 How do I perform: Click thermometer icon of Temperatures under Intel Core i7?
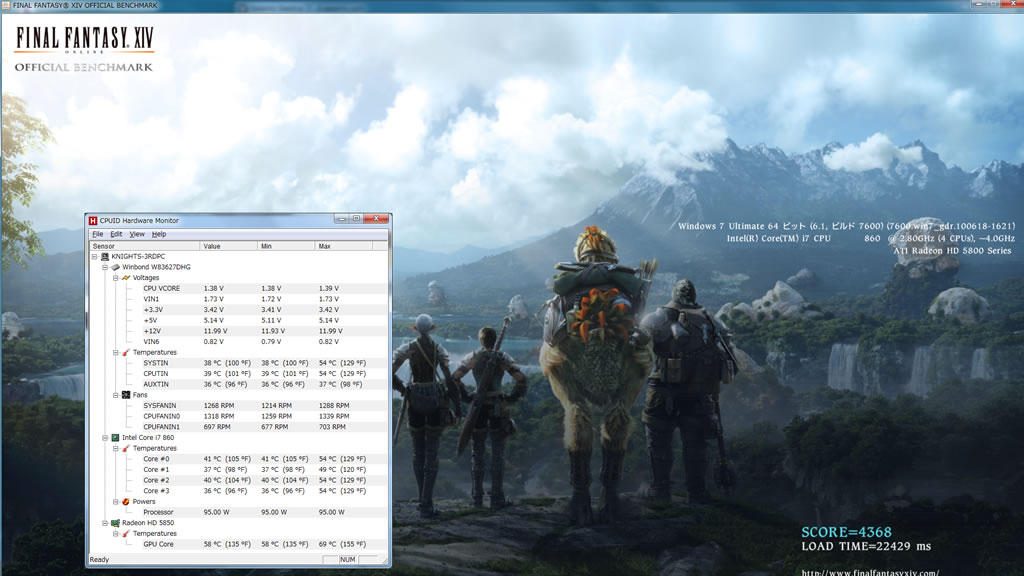pyautogui.click(x=126, y=449)
